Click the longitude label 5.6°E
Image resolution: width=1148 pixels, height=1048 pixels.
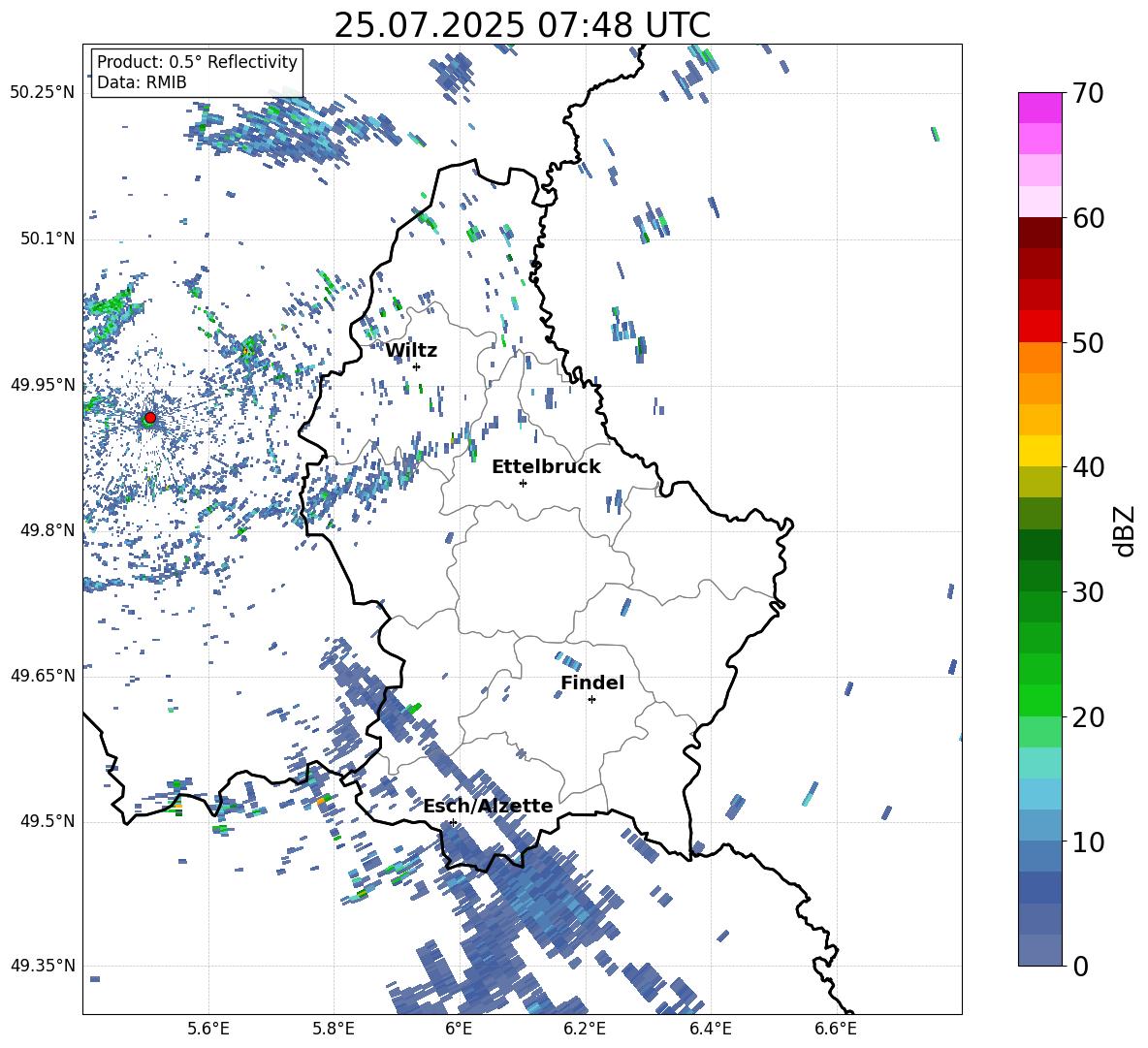[x=208, y=1029]
